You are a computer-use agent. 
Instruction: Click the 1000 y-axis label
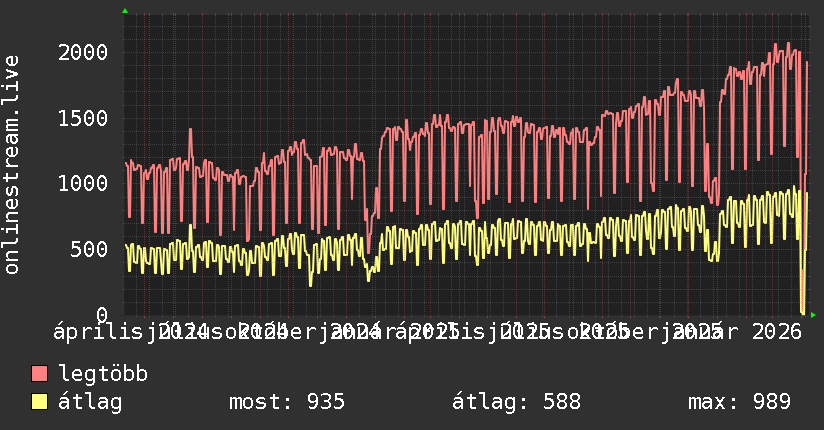pos(83,183)
